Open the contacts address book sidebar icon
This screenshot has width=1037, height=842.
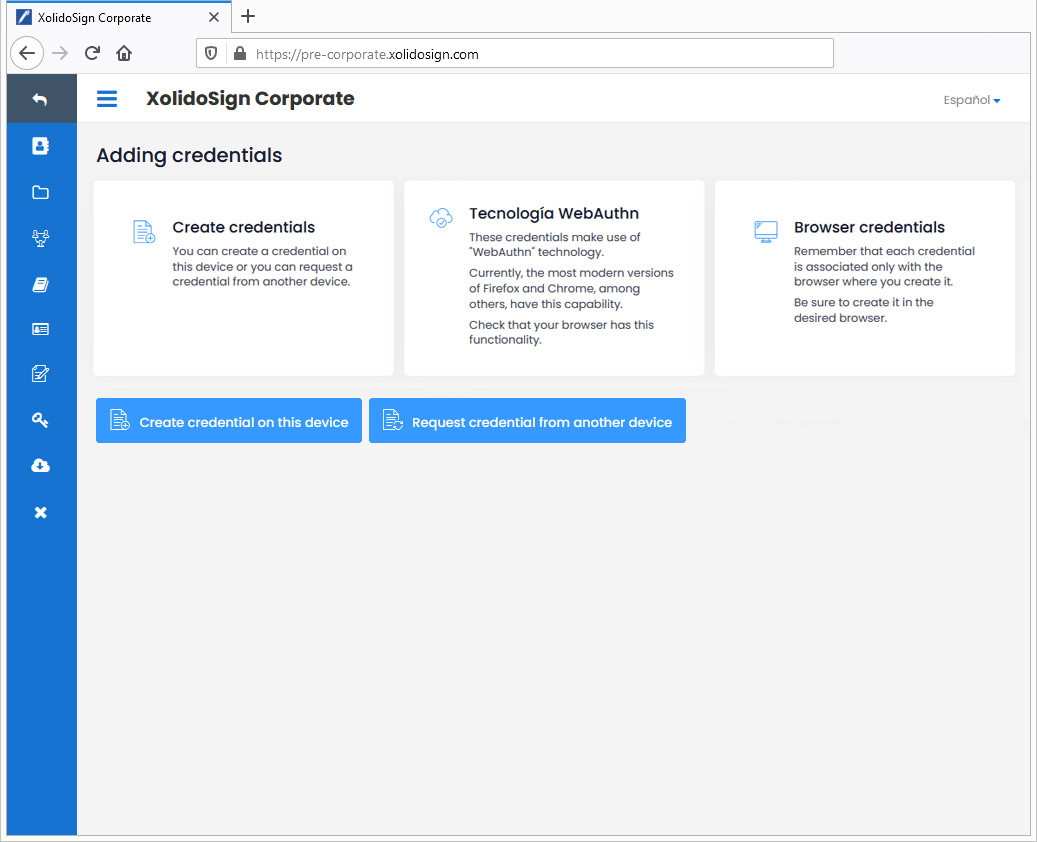pos(40,146)
